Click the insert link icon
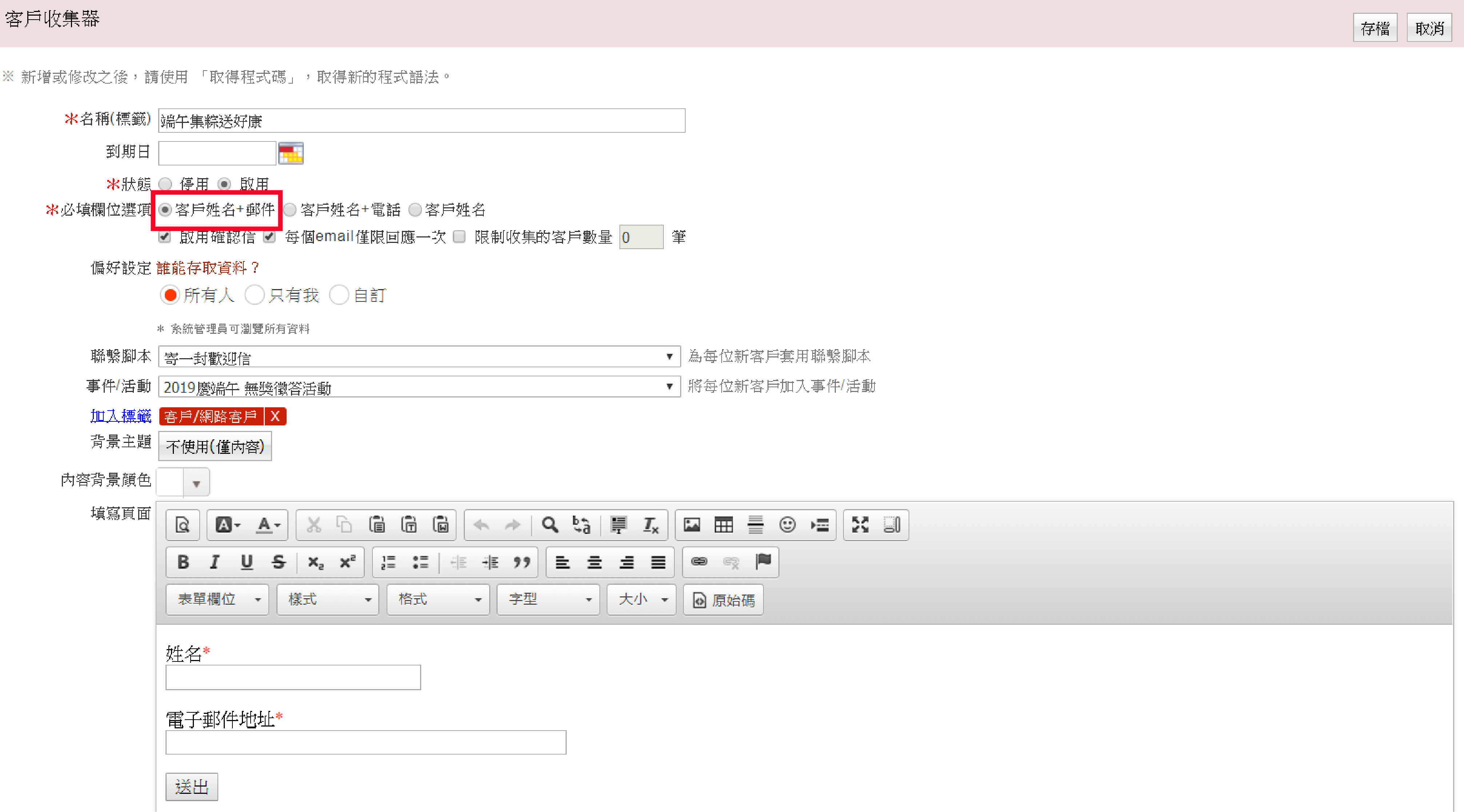 click(699, 562)
